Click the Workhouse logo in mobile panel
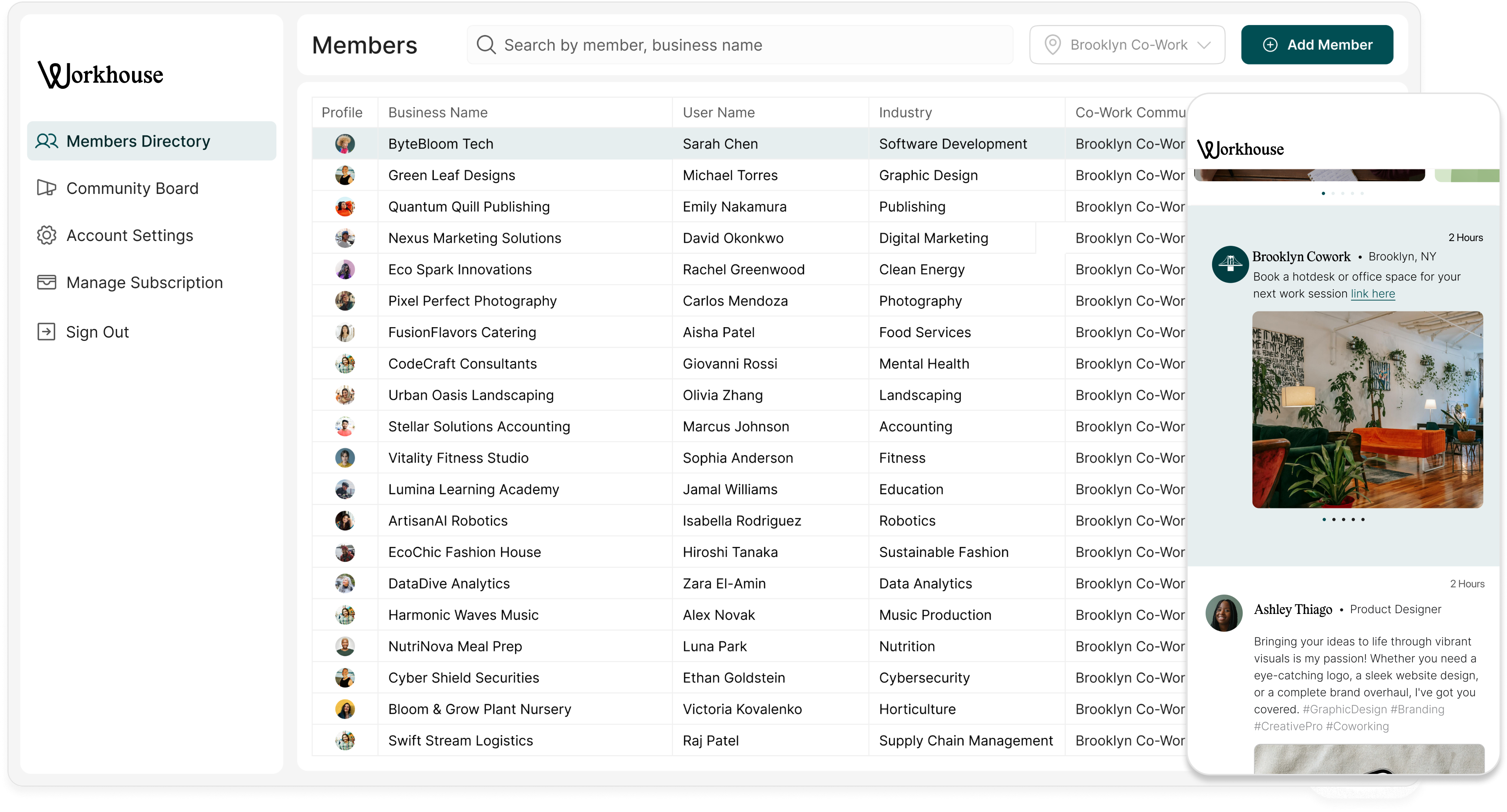 tap(1240, 149)
